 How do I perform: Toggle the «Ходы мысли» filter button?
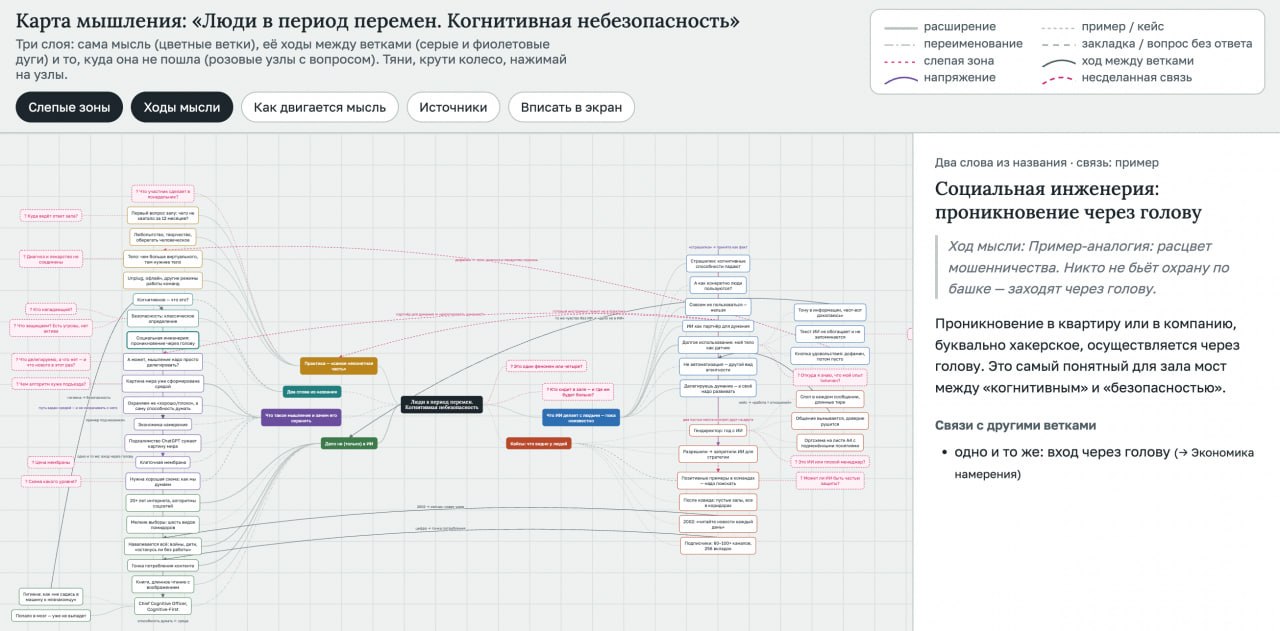182,107
